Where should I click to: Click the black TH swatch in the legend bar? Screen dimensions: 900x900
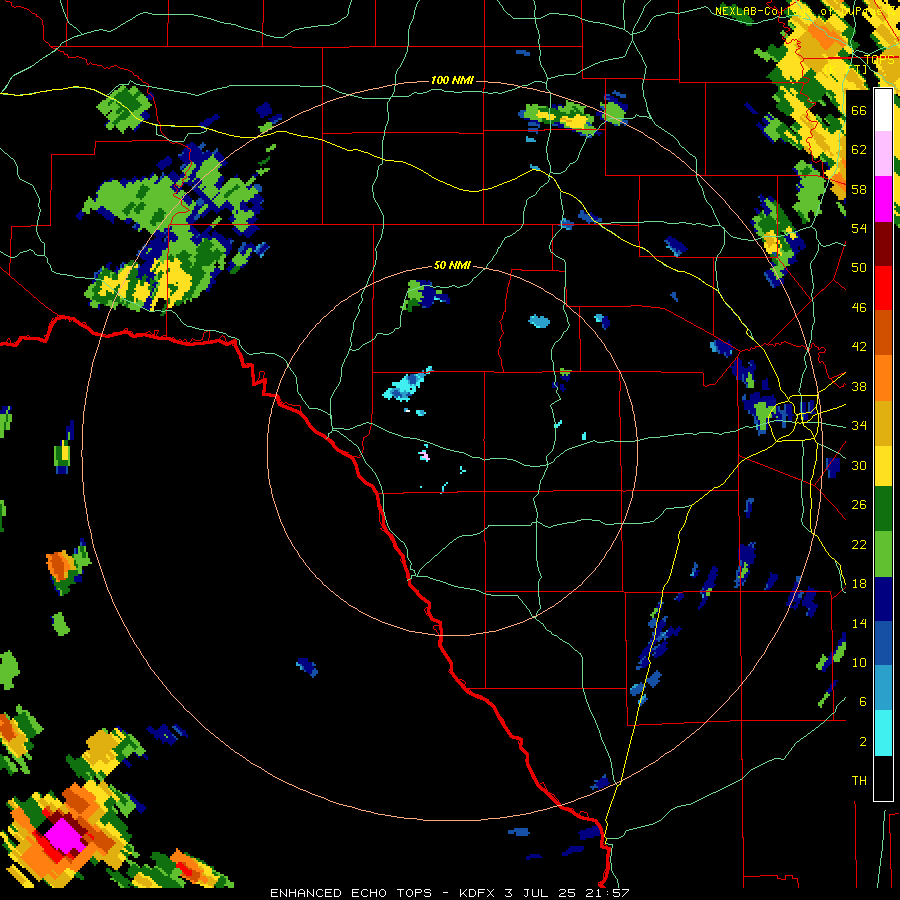883,778
